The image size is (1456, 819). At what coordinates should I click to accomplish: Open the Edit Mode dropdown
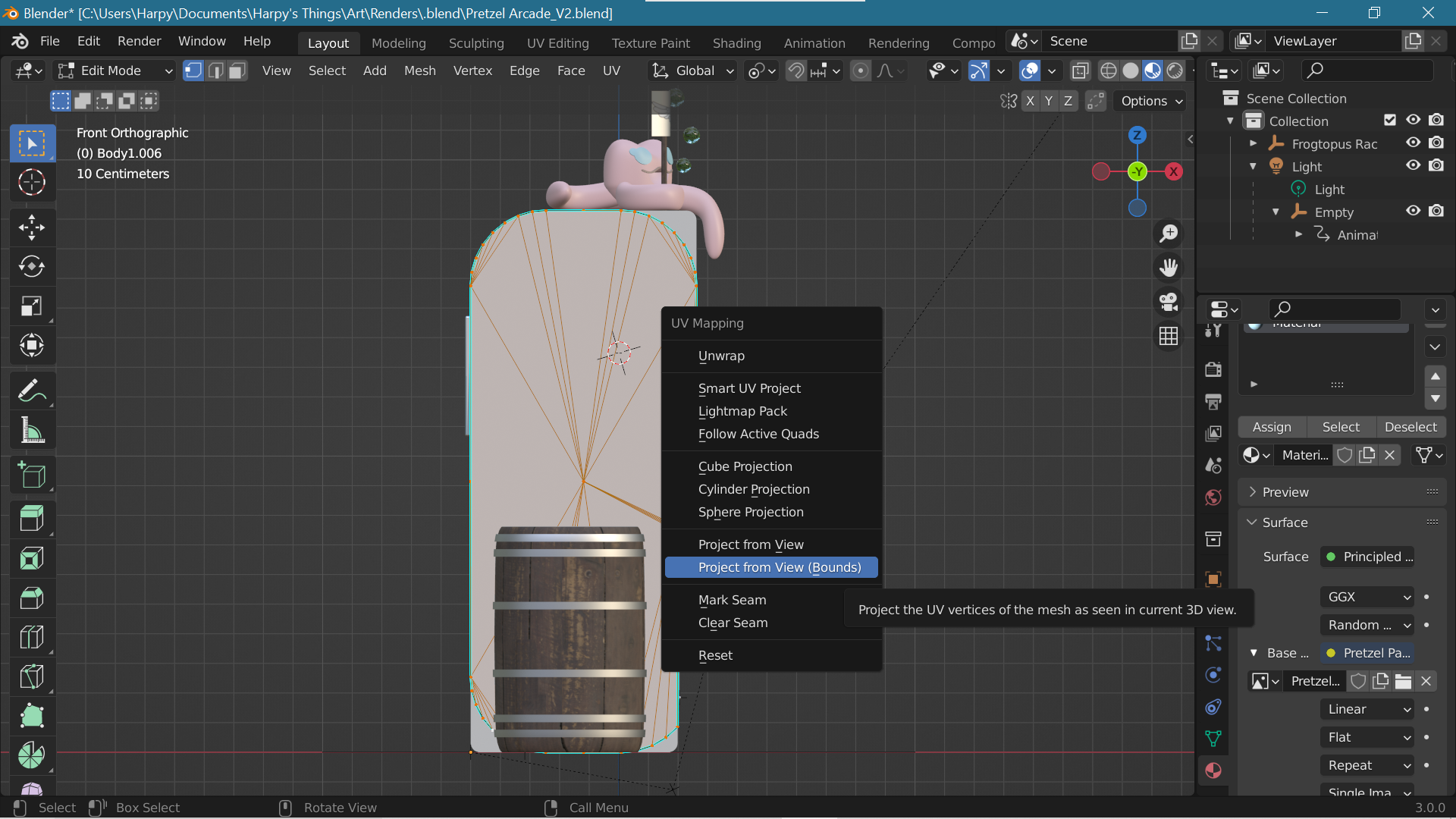coord(115,71)
